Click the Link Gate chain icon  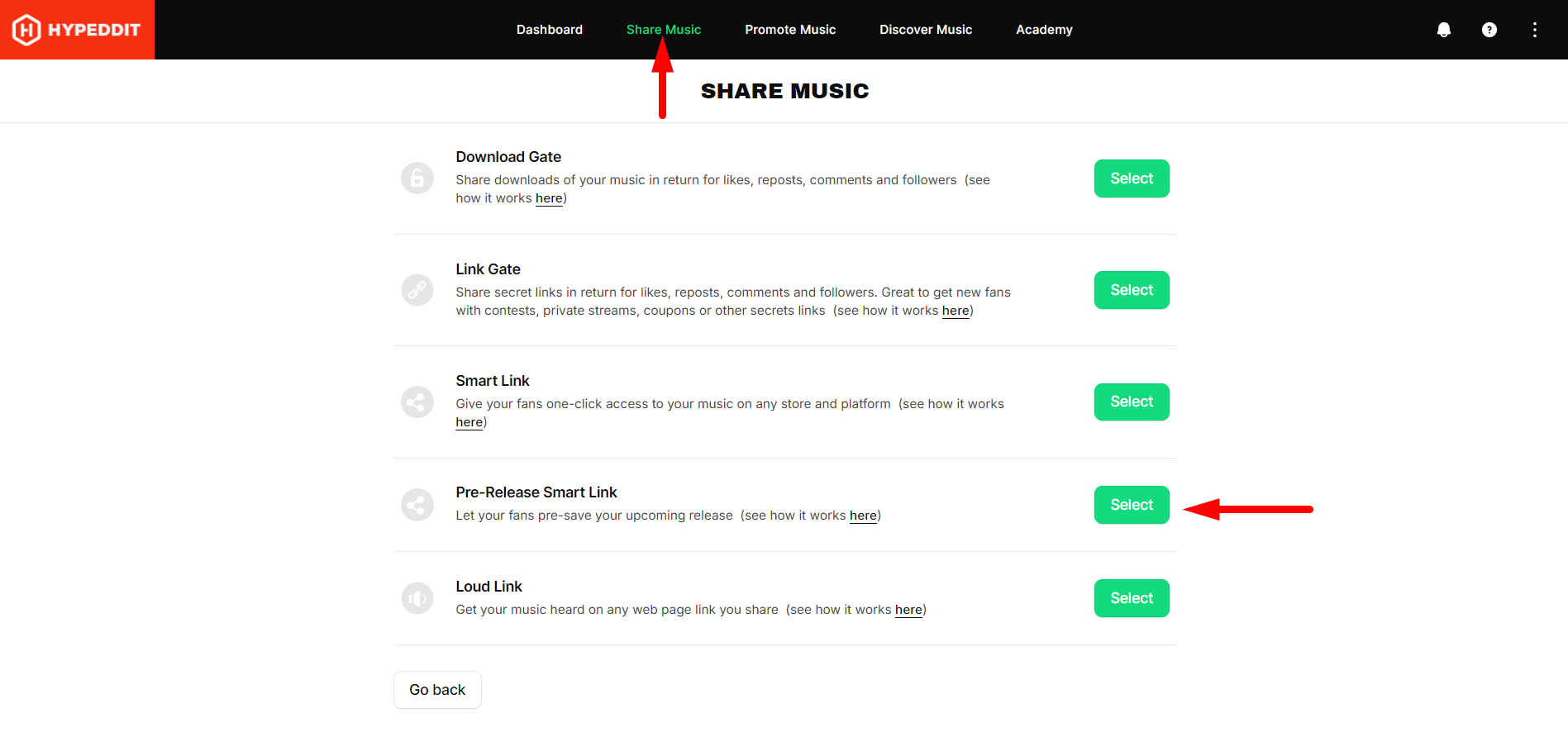click(x=417, y=290)
